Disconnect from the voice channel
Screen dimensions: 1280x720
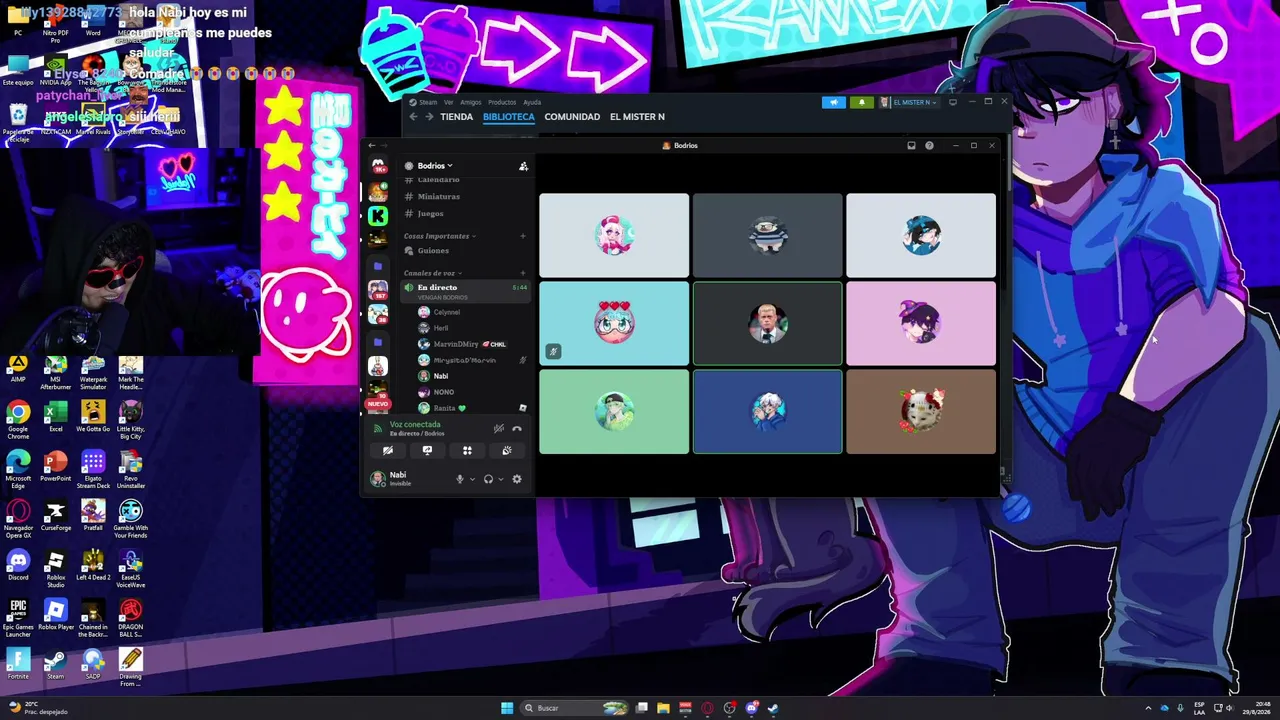(517, 429)
